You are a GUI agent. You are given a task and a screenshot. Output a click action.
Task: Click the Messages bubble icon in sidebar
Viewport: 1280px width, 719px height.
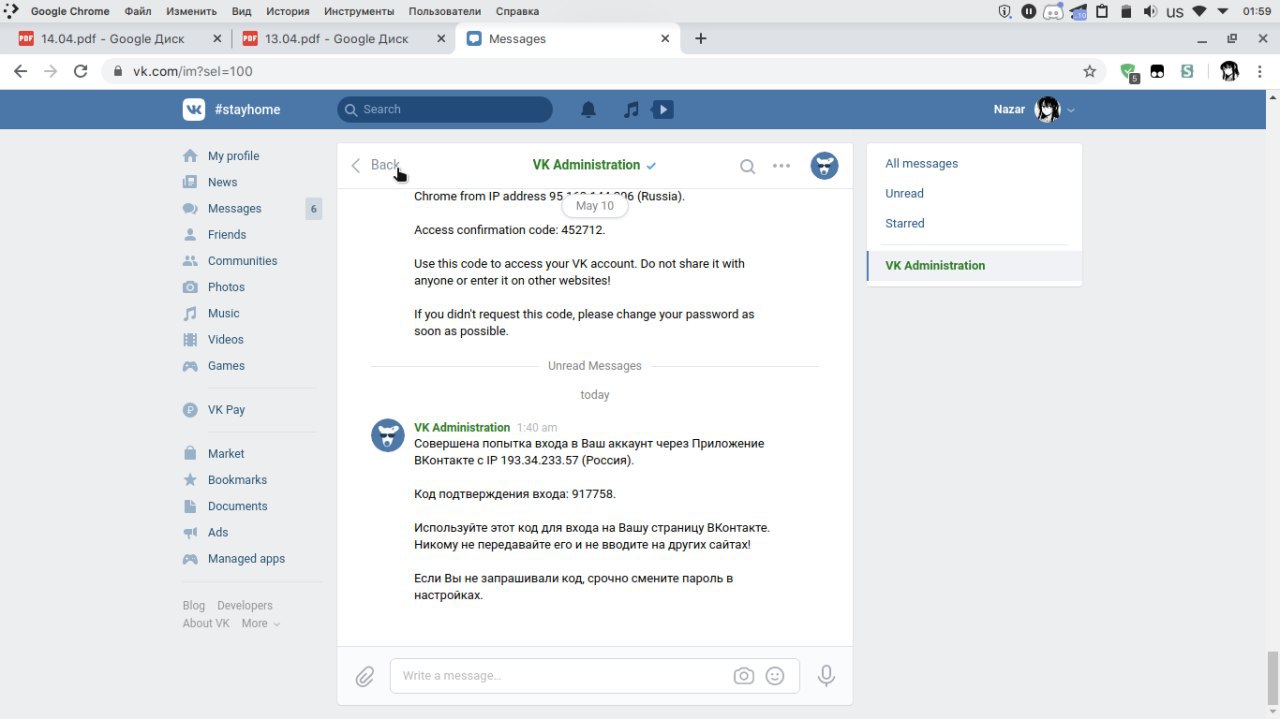[190, 208]
